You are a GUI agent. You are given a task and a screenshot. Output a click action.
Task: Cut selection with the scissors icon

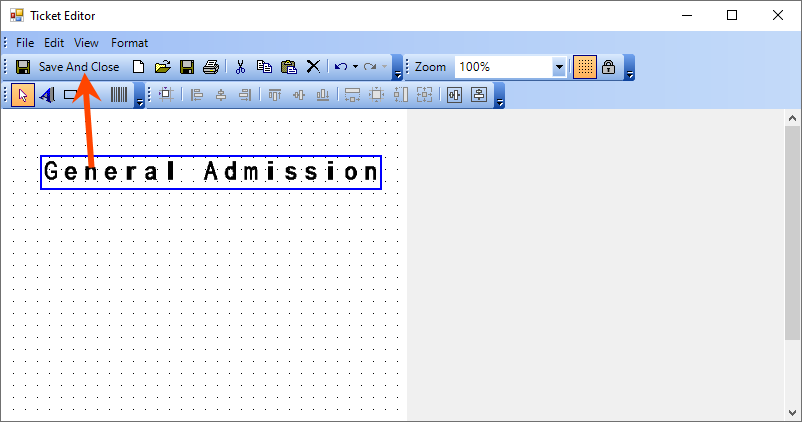point(240,67)
